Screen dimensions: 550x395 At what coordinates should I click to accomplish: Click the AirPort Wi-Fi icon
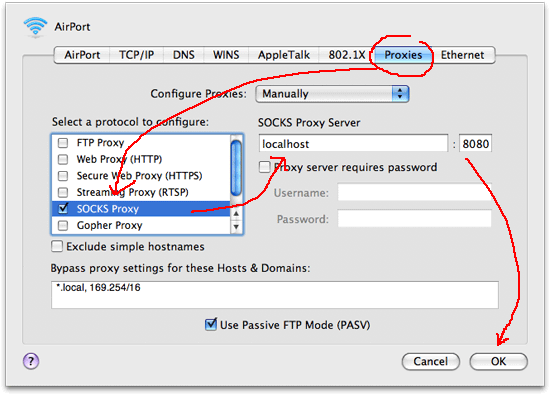[x=35, y=27]
